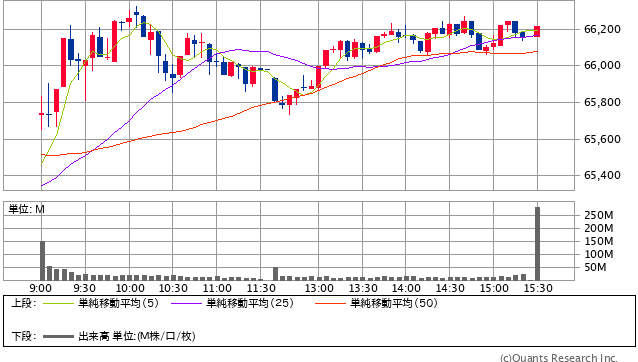Select the 単純移動平均(50) legend label
Image resolution: width=638 pixels, height=362 pixels.
pyautogui.click(x=394, y=303)
